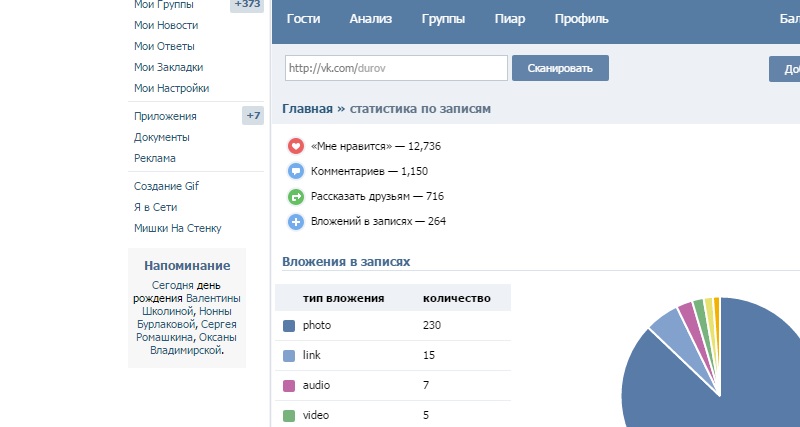The height and width of the screenshot is (427, 800).
Task: Click the 'video' row label
Action: tap(315, 415)
